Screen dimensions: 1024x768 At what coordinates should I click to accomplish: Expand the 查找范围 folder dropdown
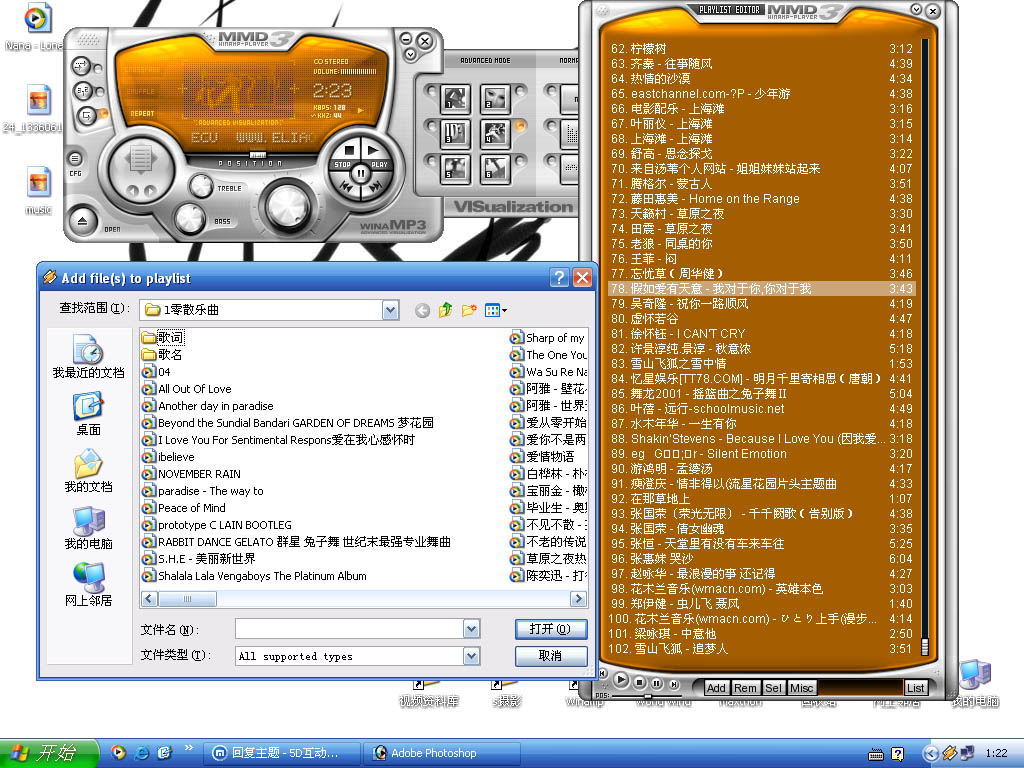pos(391,310)
